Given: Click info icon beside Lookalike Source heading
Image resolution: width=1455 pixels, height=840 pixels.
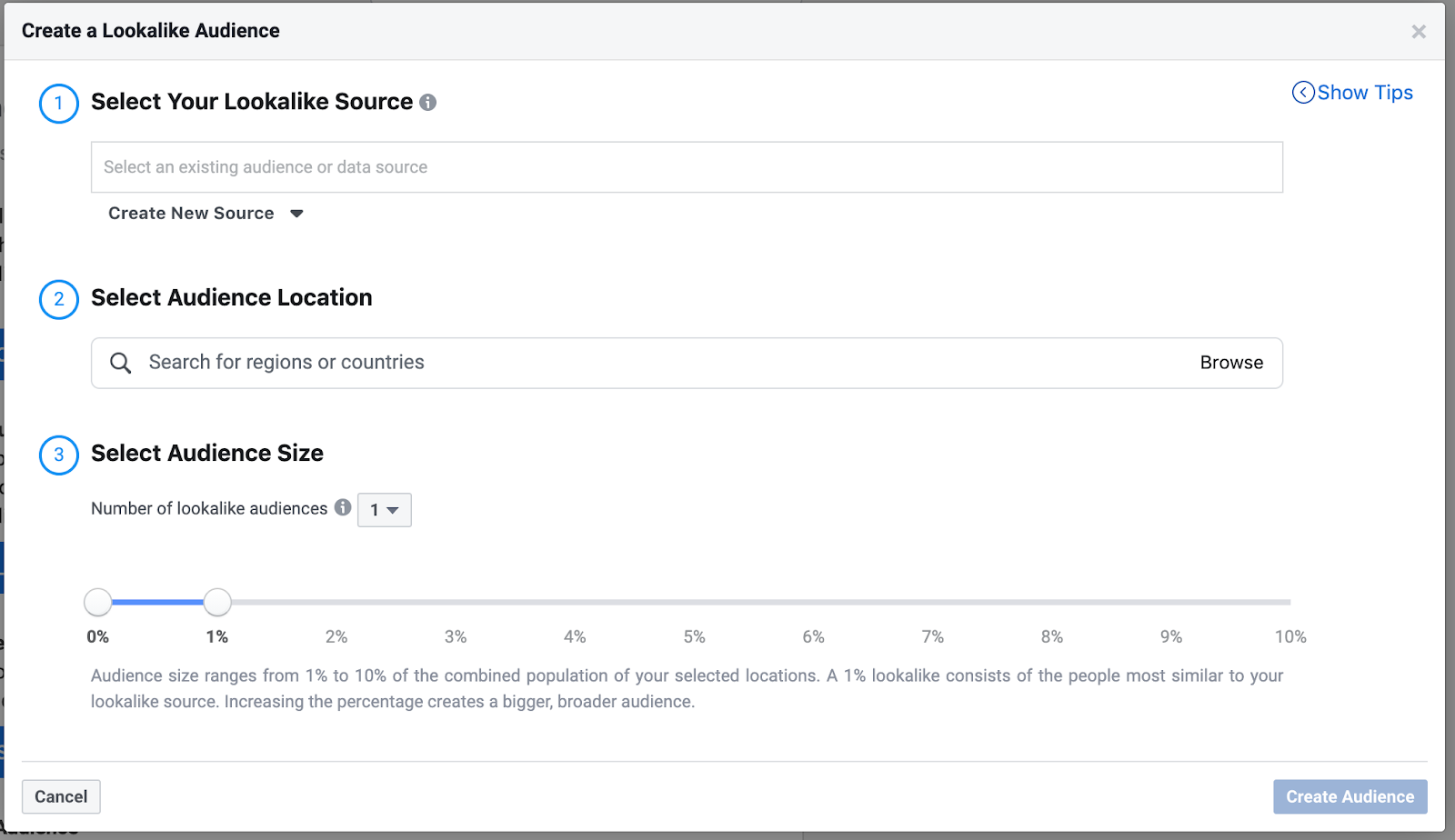Looking at the screenshot, I should [x=427, y=103].
